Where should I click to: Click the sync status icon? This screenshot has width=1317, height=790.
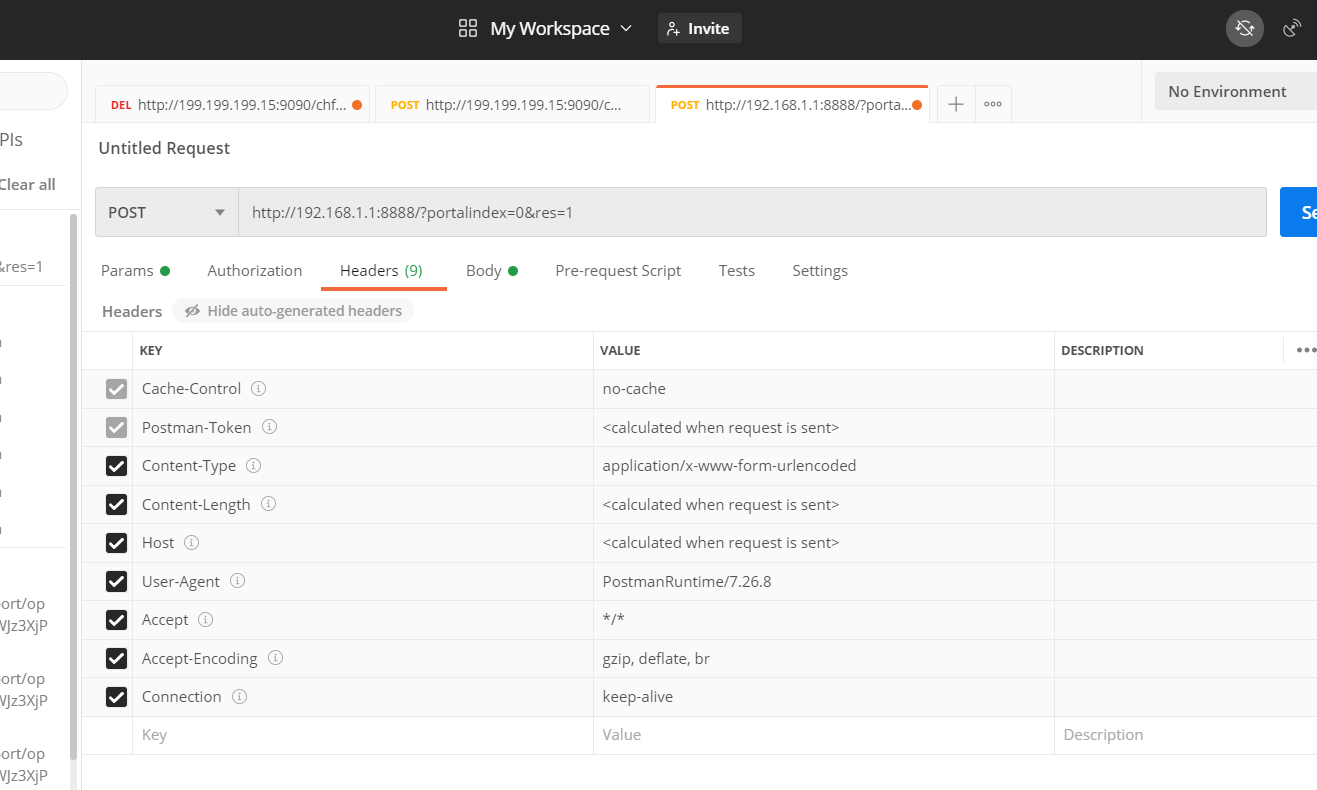coord(1245,28)
